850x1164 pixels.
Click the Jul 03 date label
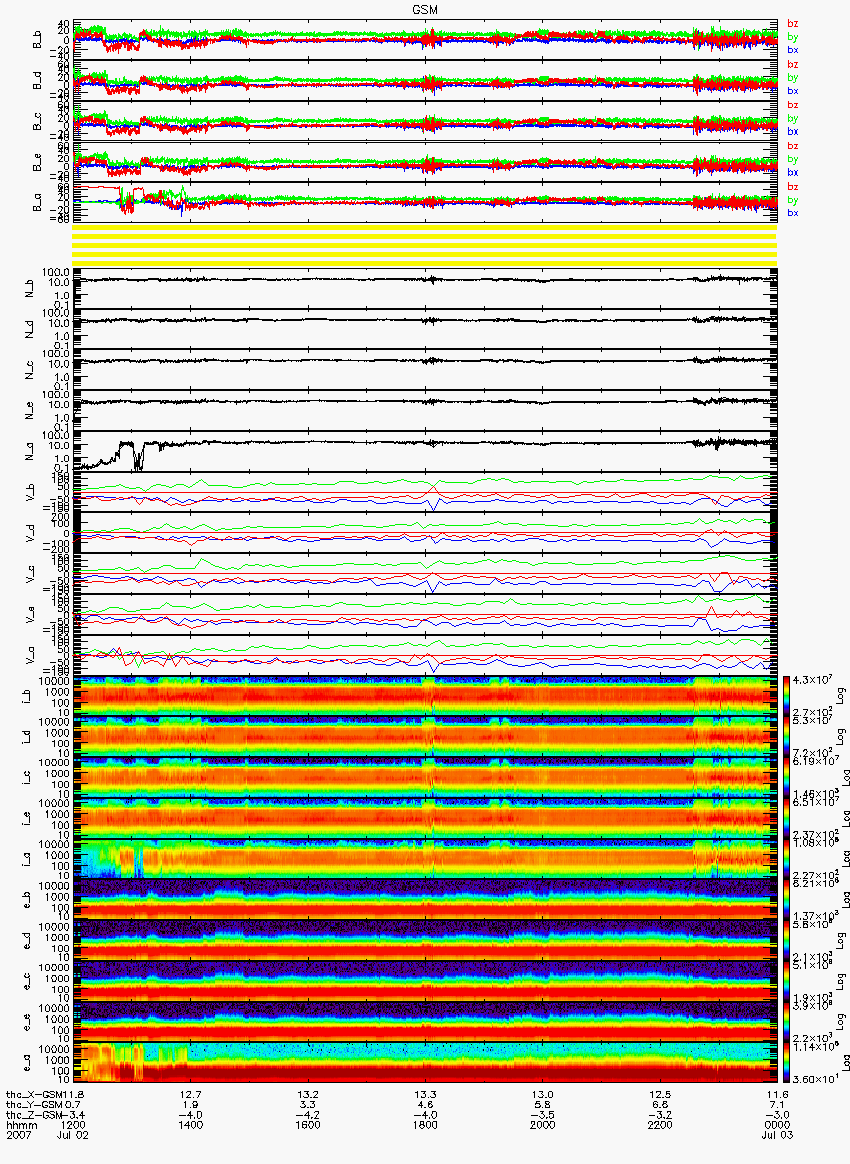[777, 1135]
